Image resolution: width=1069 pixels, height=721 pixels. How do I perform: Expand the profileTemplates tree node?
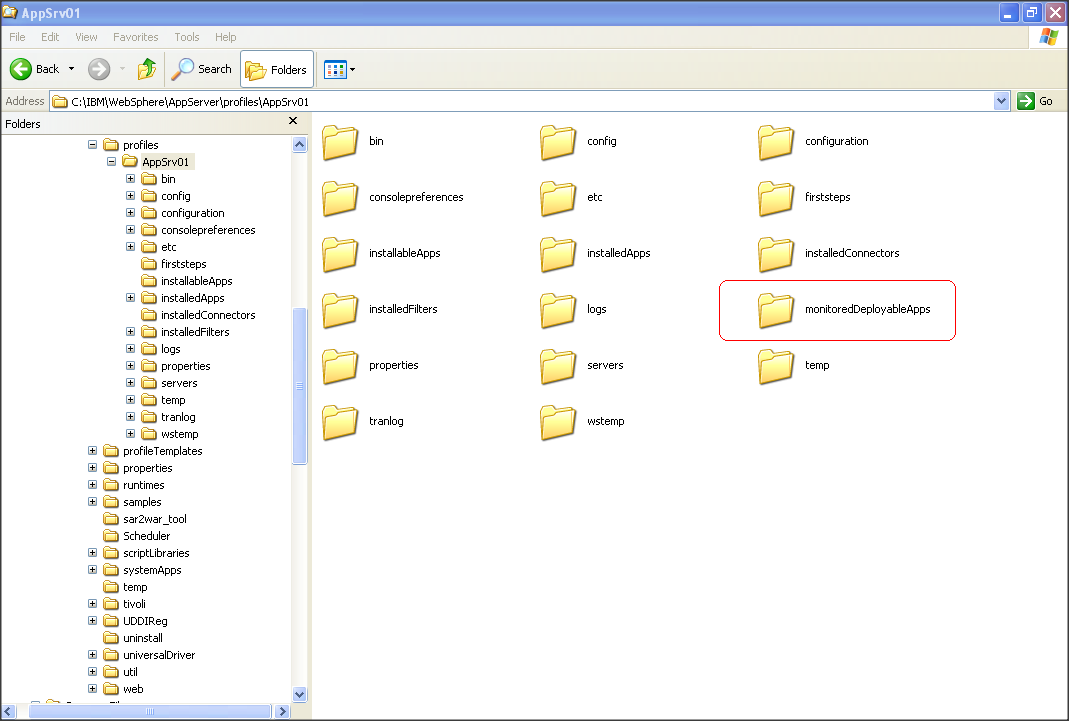click(91, 451)
